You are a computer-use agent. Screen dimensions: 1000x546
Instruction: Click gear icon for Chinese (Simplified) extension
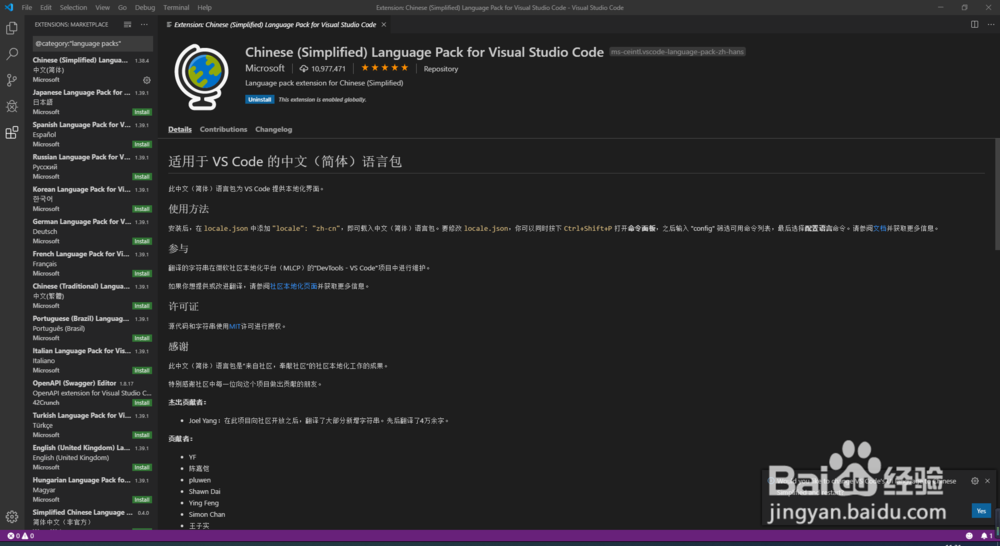pyautogui.click(x=147, y=80)
